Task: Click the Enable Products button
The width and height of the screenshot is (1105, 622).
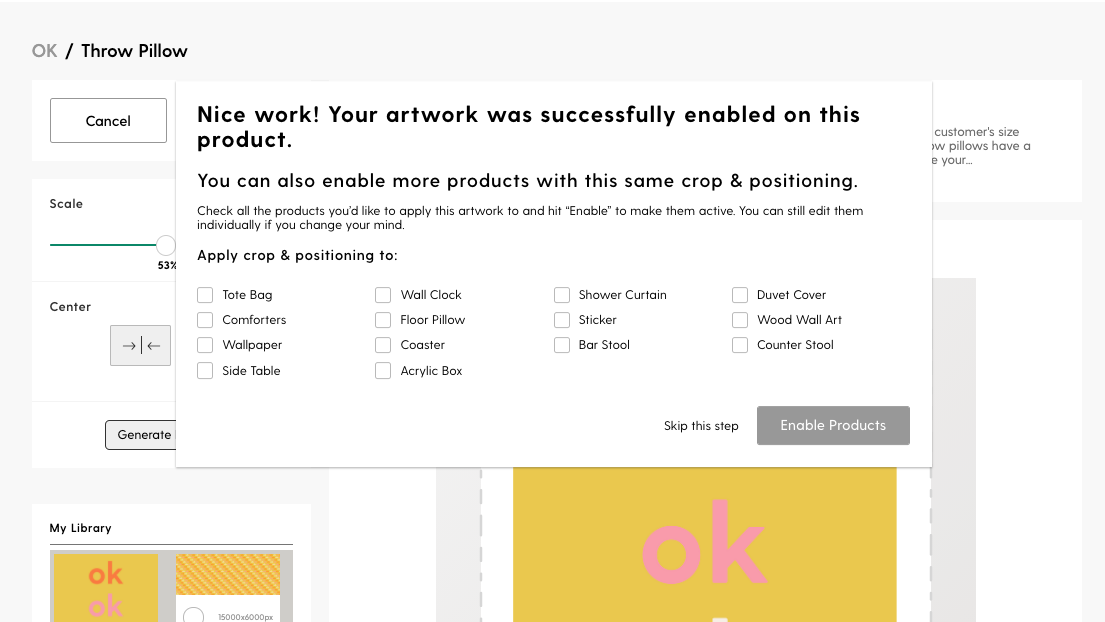Action: [x=833, y=425]
